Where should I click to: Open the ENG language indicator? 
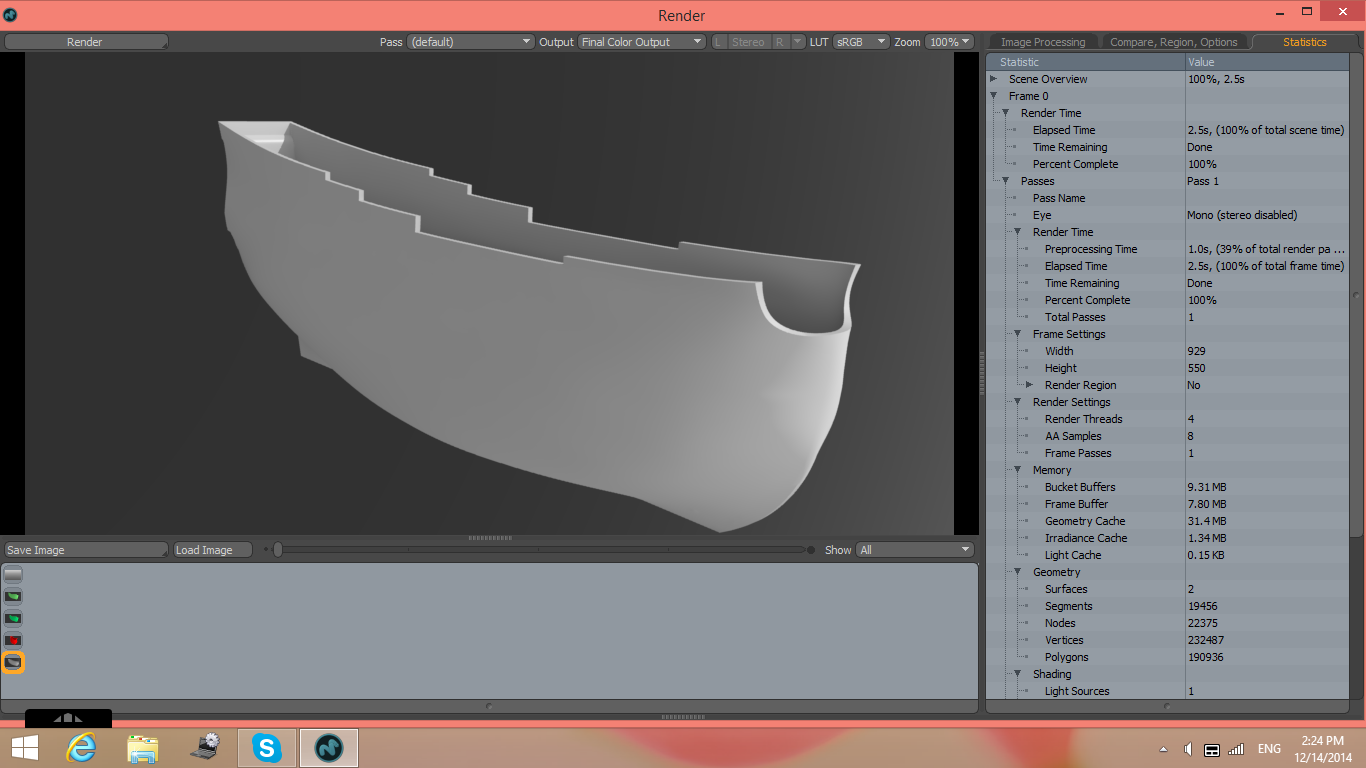[1269, 749]
